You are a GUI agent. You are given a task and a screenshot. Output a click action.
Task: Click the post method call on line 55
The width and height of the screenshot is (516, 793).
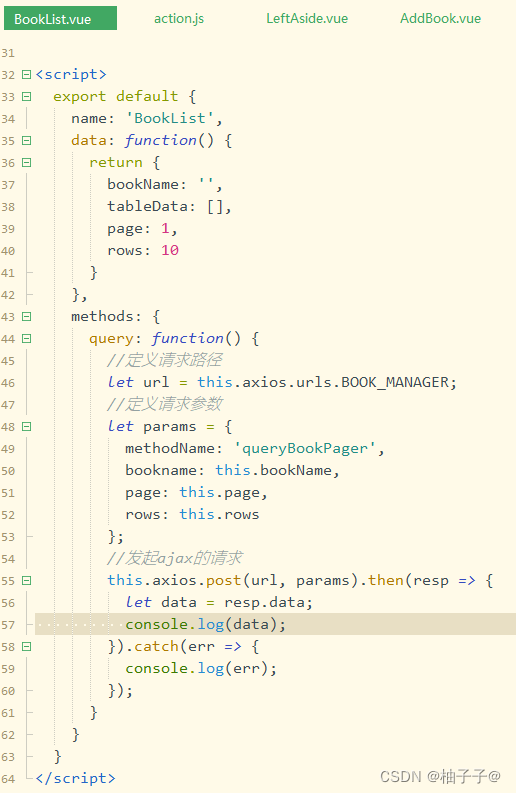click(x=224, y=581)
